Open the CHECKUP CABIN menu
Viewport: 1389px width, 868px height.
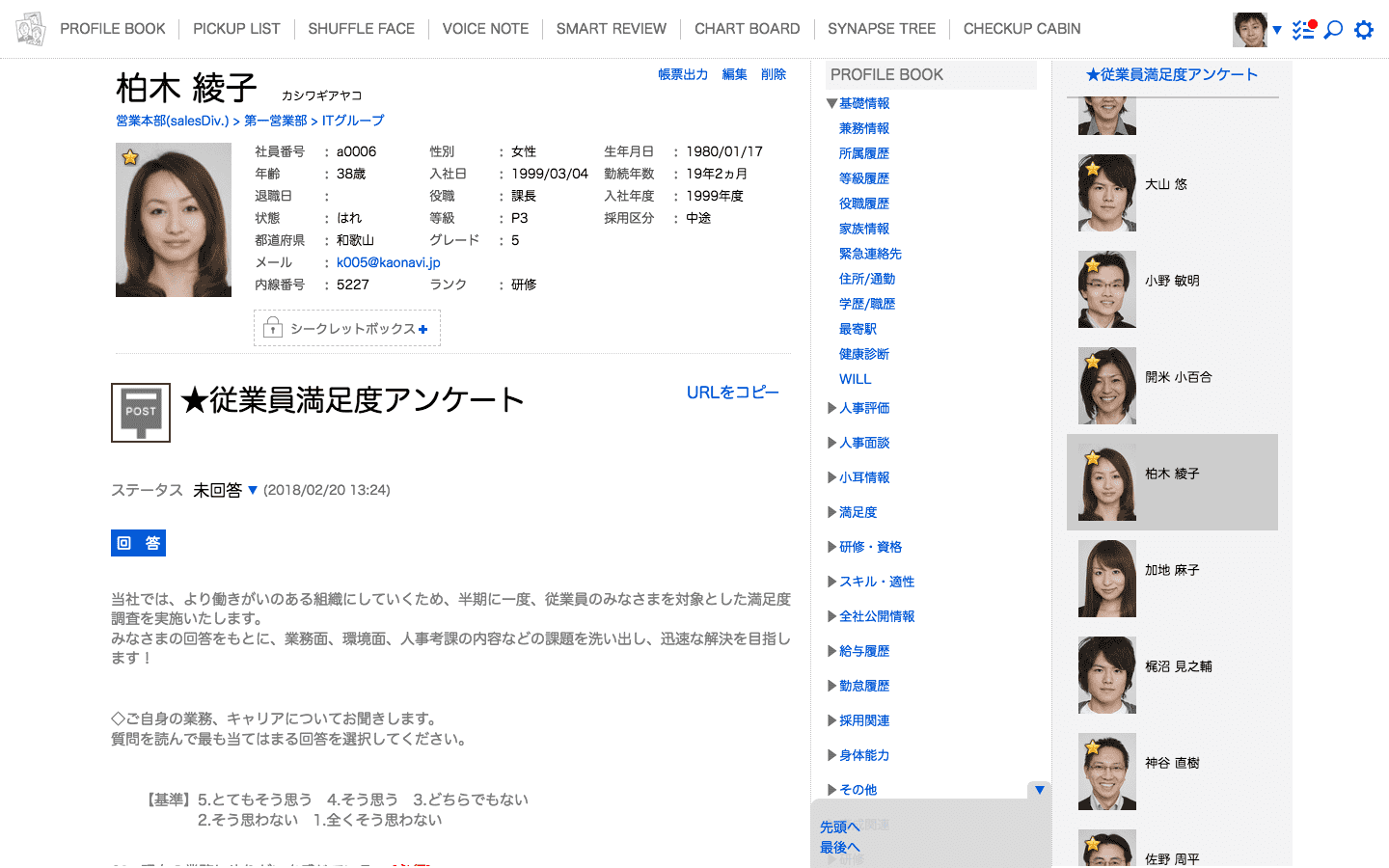[x=1022, y=29]
